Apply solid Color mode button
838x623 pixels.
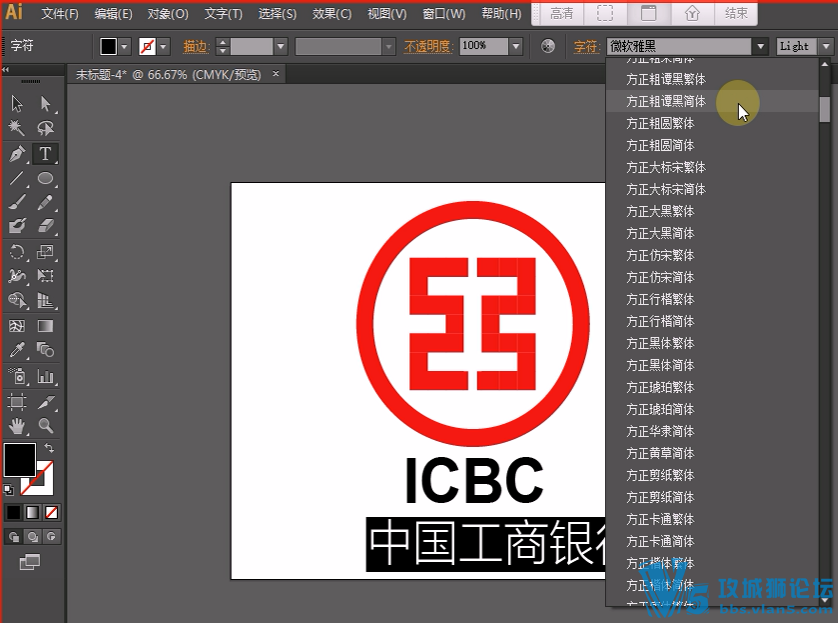[13, 512]
